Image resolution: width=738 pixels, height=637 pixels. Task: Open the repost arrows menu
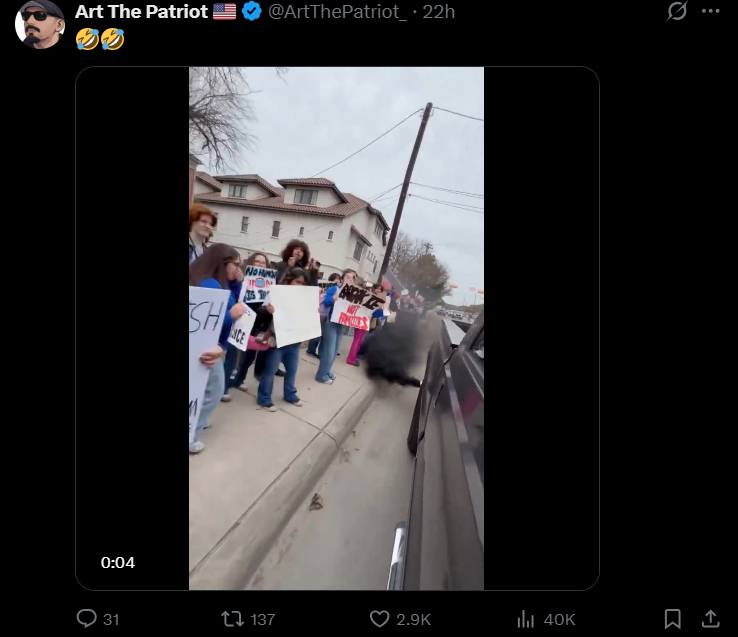233,619
